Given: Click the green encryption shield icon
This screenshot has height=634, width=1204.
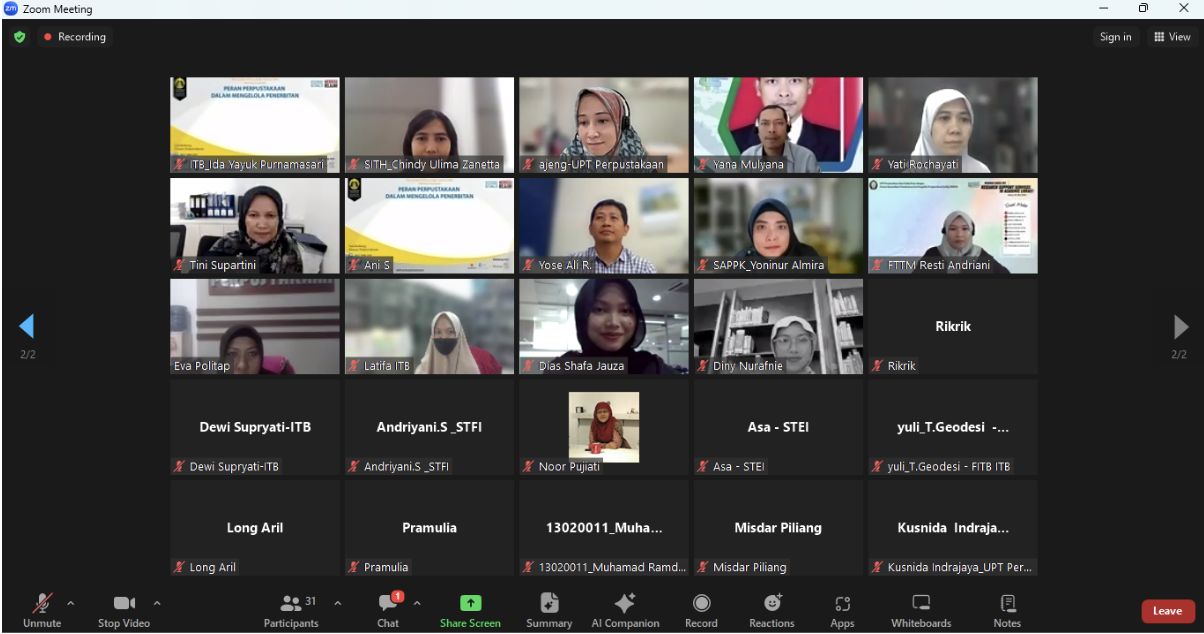Looking at the screenshot, I should coord(19,37).
